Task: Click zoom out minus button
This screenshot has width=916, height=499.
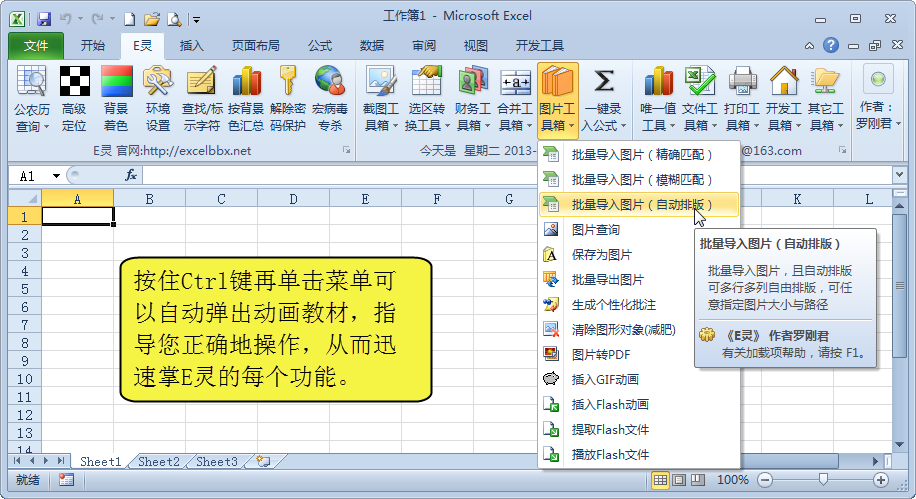Action: (x=765, y=480)
